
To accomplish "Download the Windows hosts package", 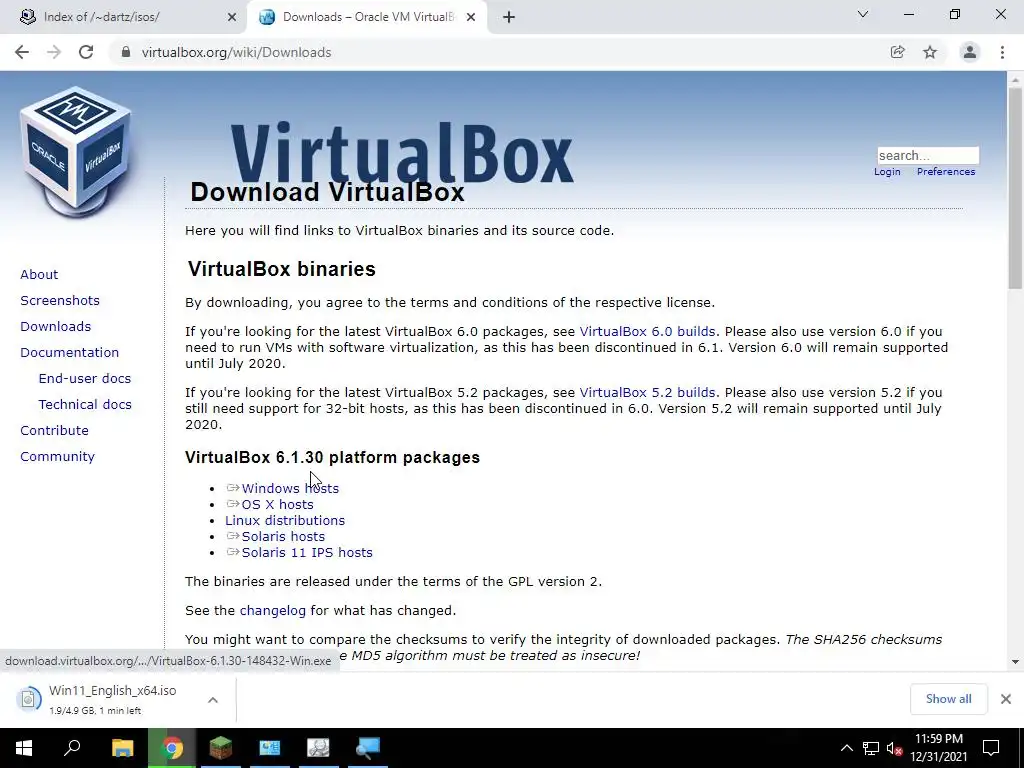I will coord(290,488).
